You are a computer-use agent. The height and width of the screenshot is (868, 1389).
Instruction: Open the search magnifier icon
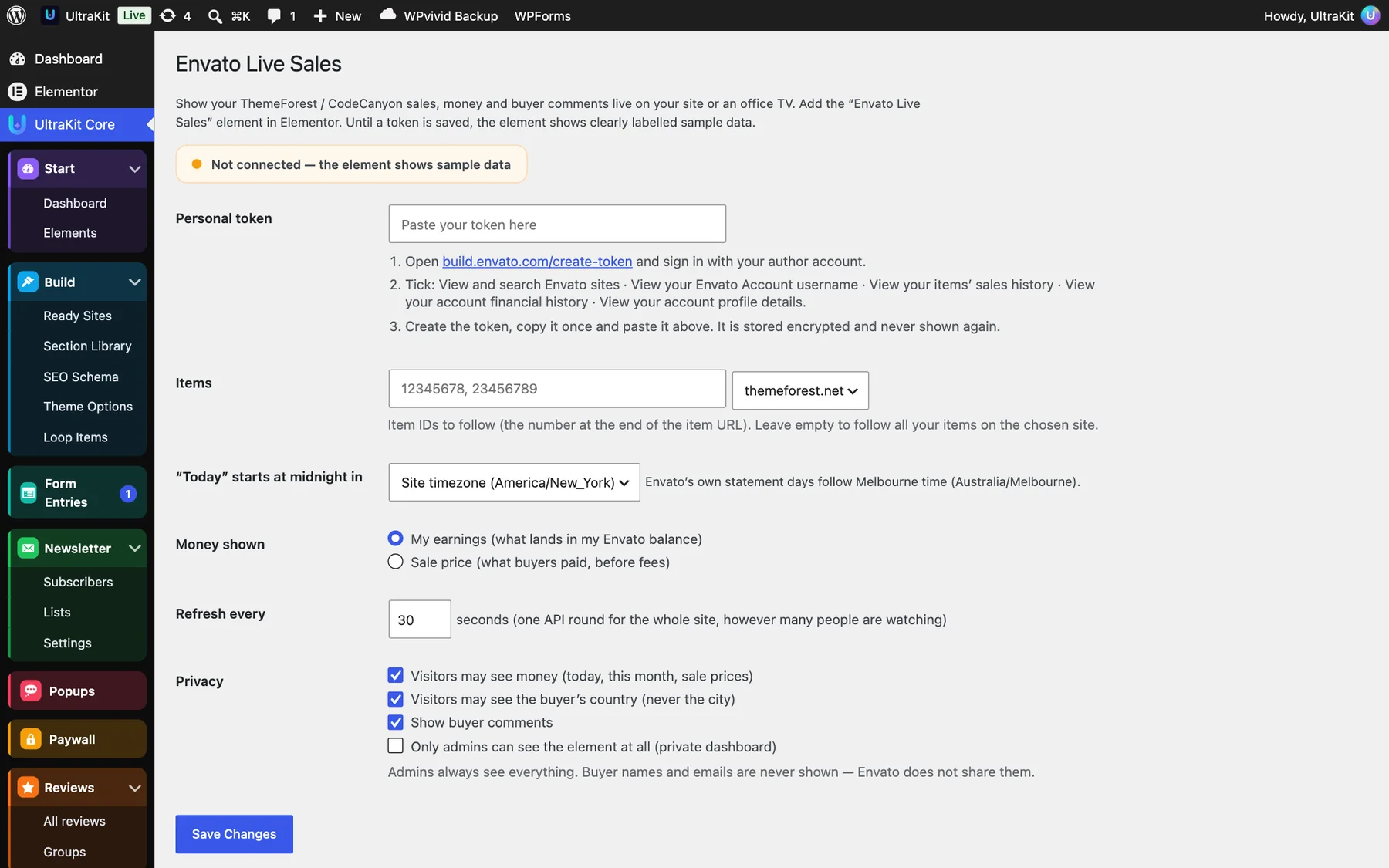[x=215, y=16]
